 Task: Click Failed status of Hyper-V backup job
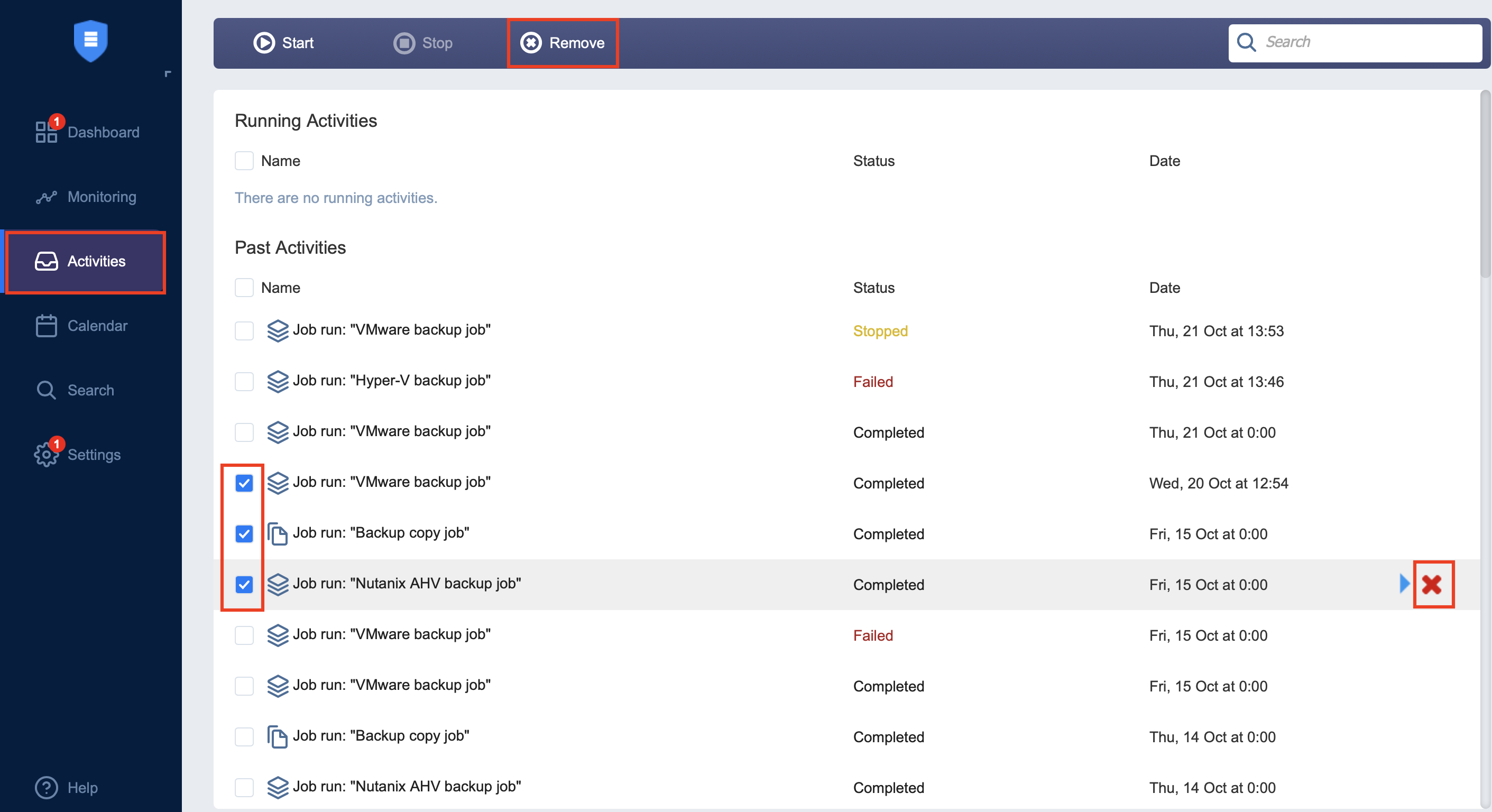click(873, 382)
